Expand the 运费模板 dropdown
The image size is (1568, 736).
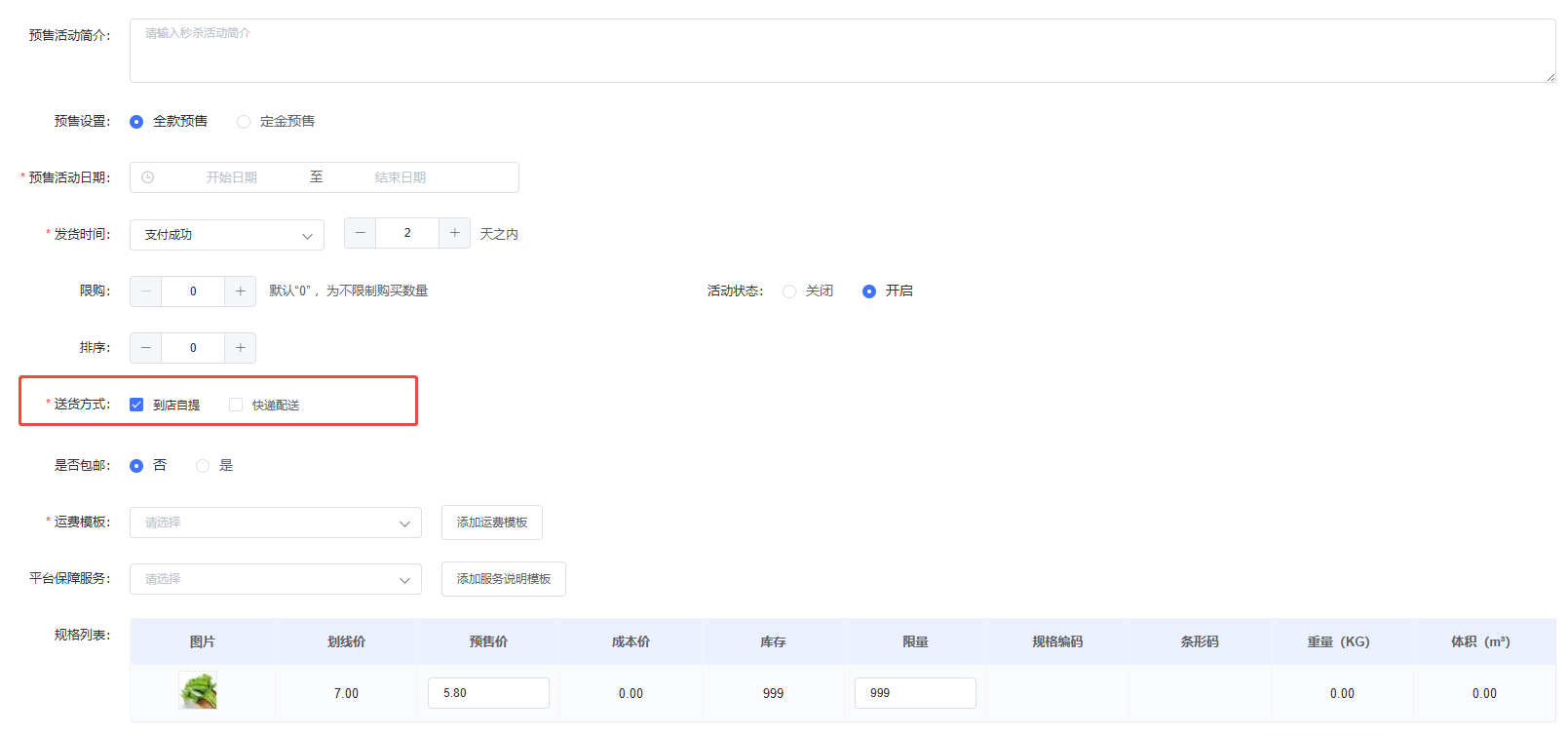point(276,523)
